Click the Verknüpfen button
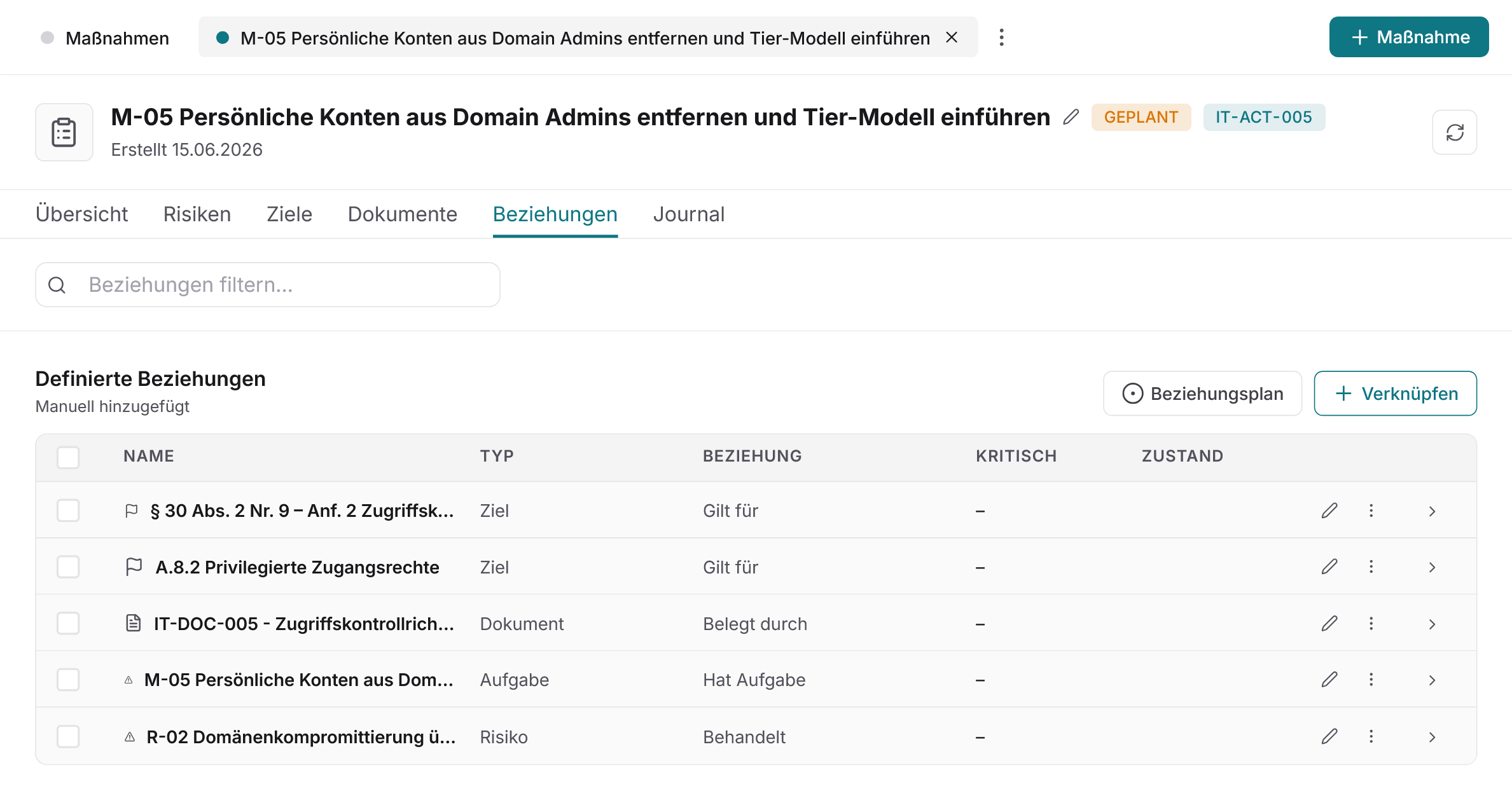Viewport: 1512px width, 803px height. (x=1396, y=394)
